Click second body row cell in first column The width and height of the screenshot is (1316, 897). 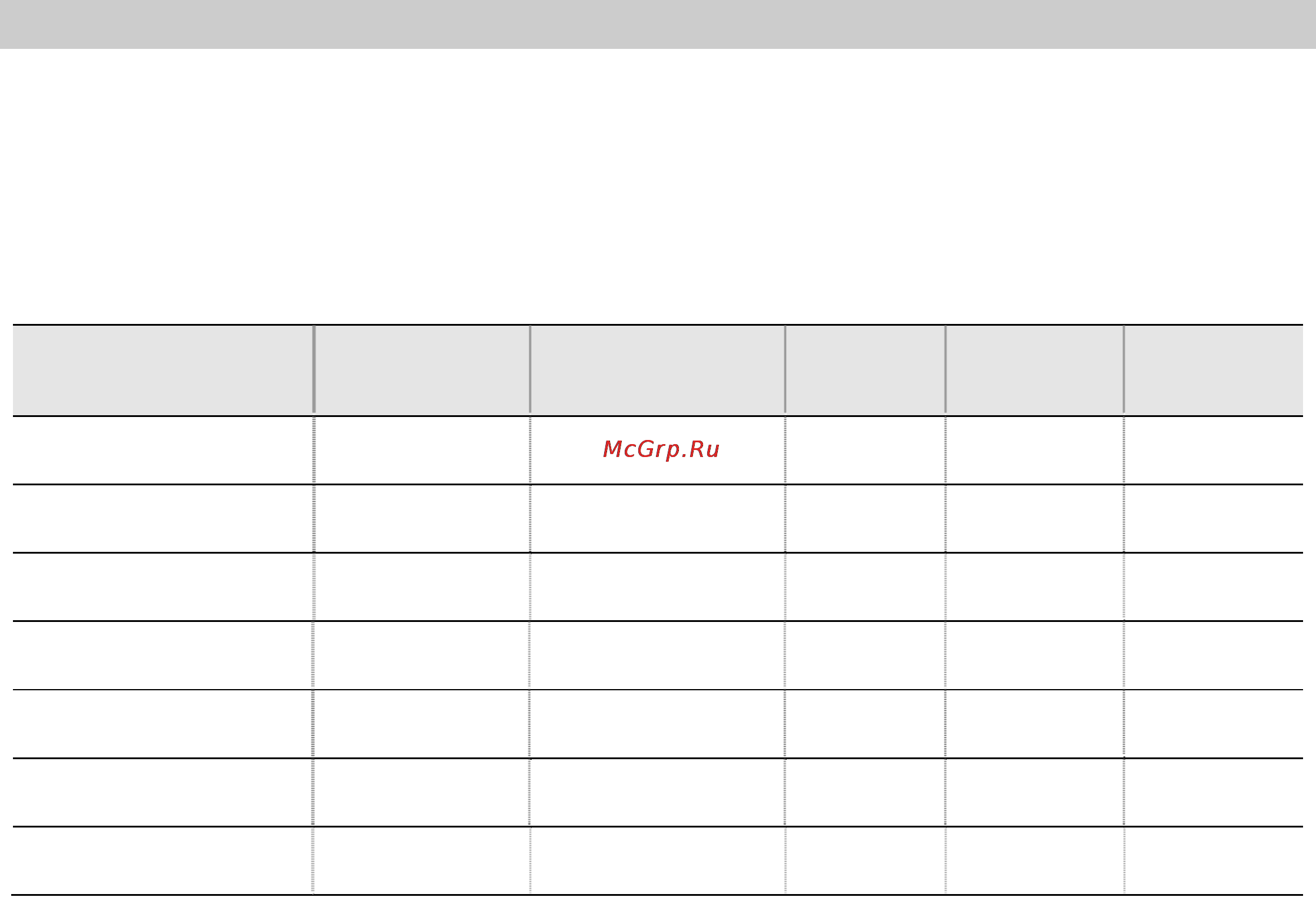163,519
